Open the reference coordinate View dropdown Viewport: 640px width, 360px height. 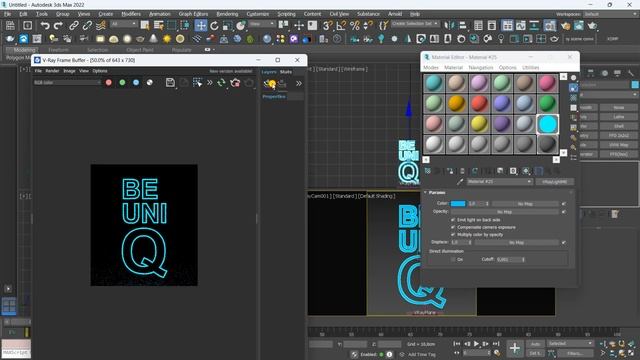coord(262,24)
